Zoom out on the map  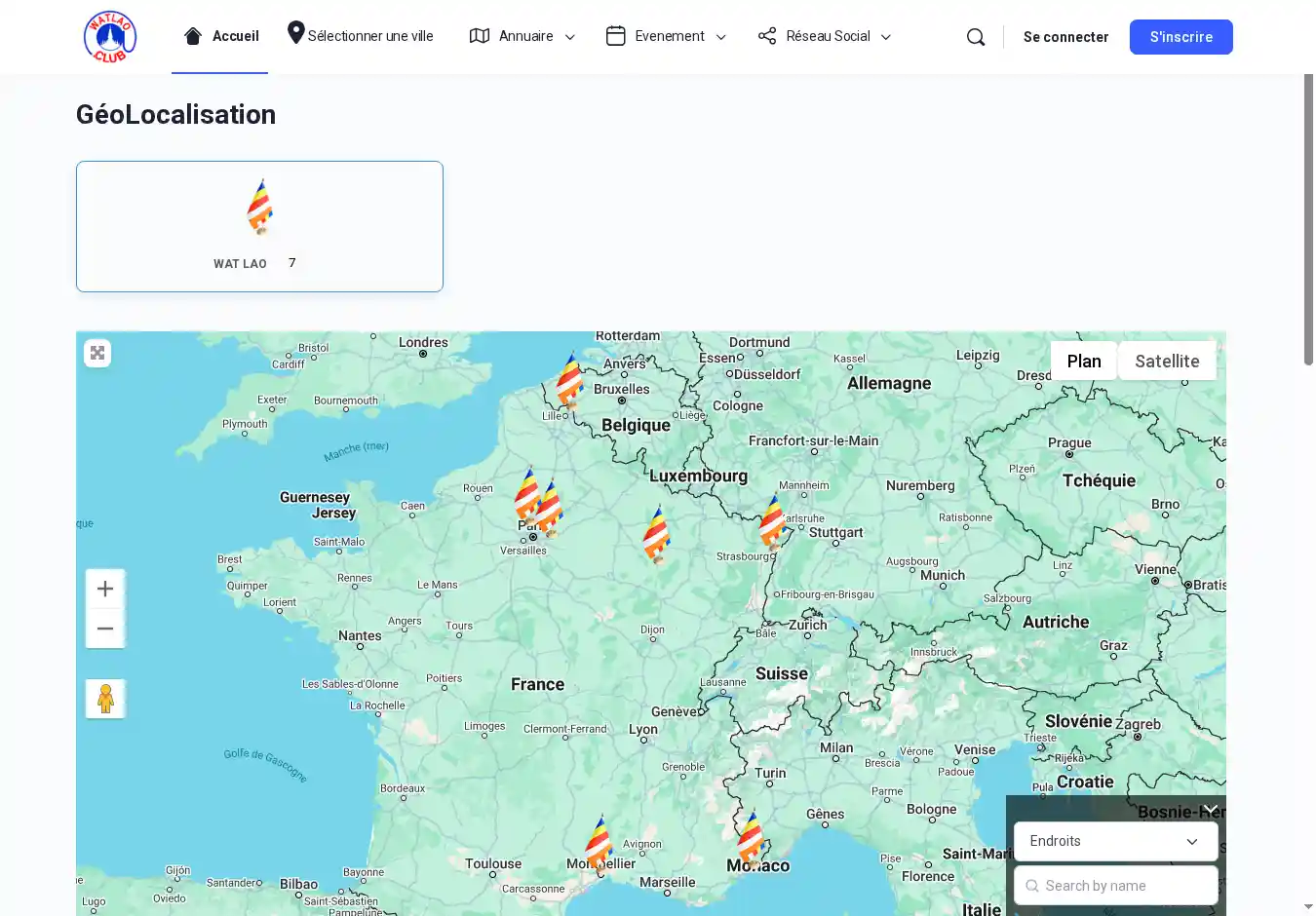[x=105, y=629]
